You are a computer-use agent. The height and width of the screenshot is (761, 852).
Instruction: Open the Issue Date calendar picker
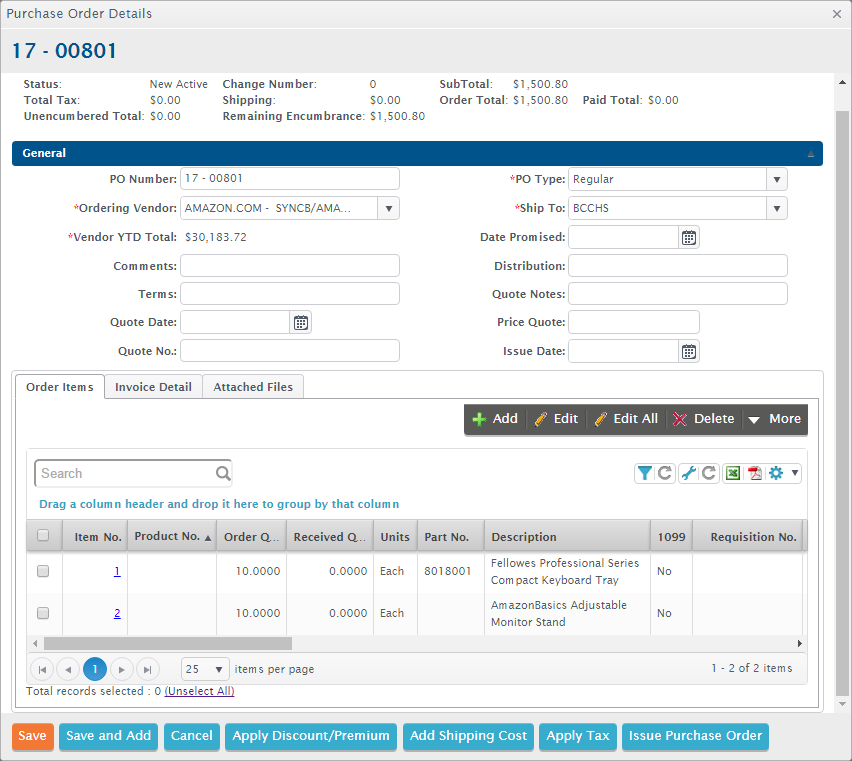[688, 351]
